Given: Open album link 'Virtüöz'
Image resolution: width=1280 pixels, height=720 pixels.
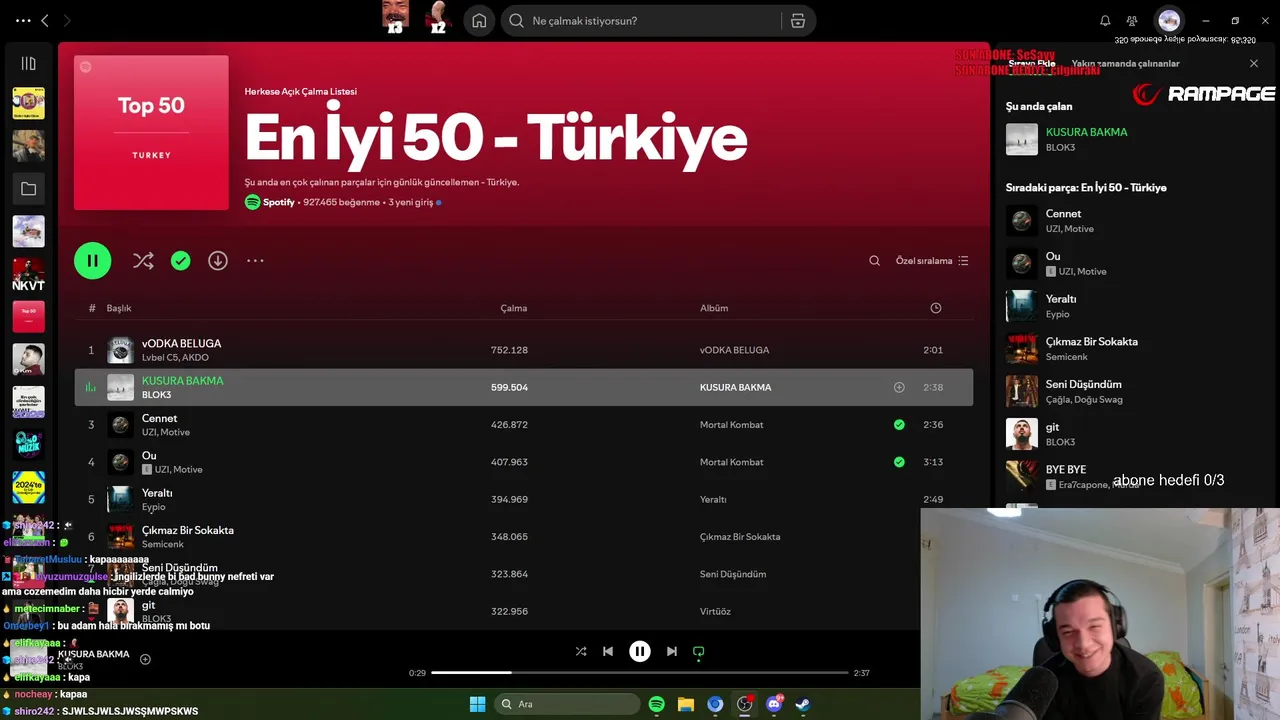Looking at the screenshot, I should click(715, 611).
